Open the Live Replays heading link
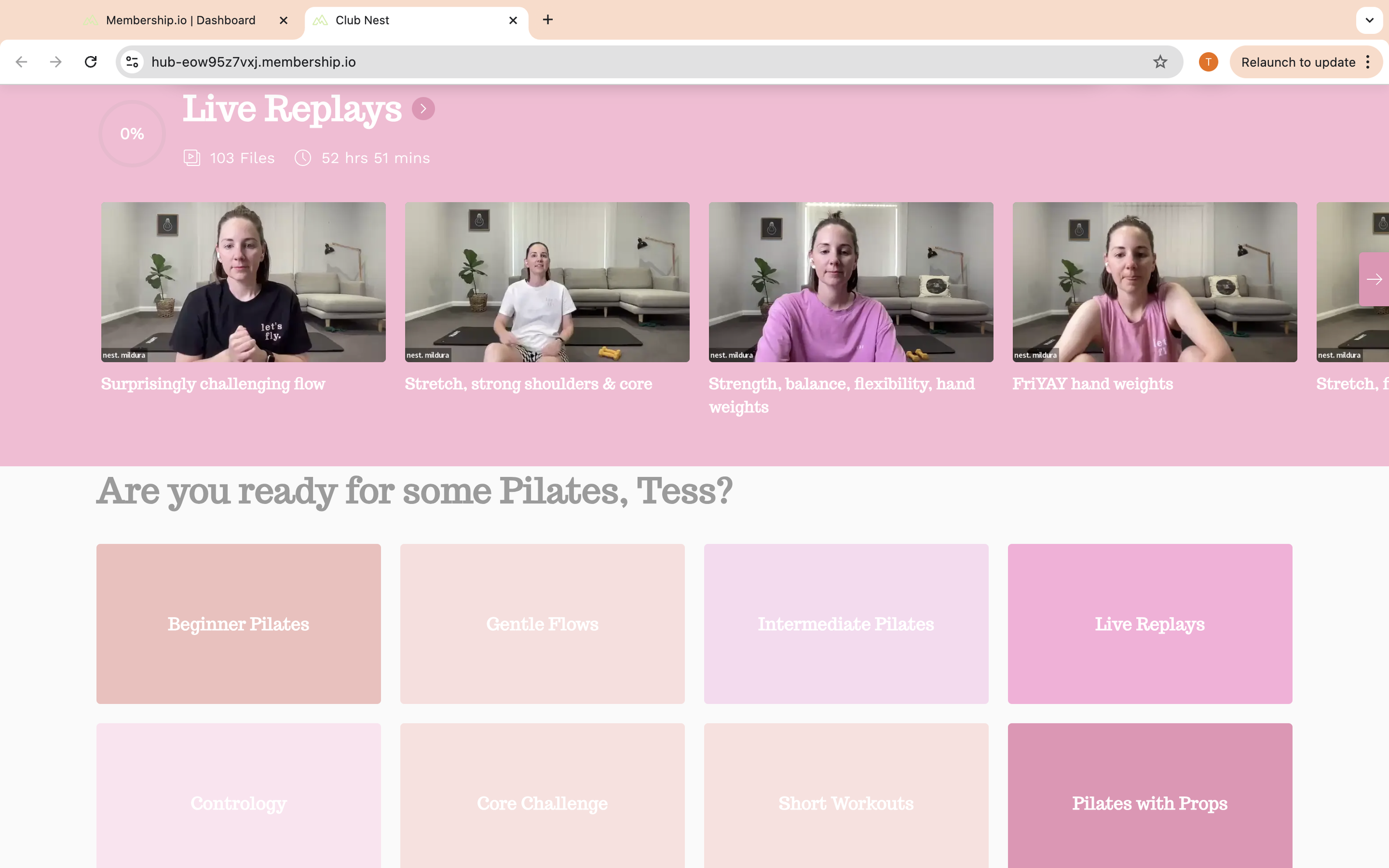This screenshot has height=868, width=1389. click(292, 108)
